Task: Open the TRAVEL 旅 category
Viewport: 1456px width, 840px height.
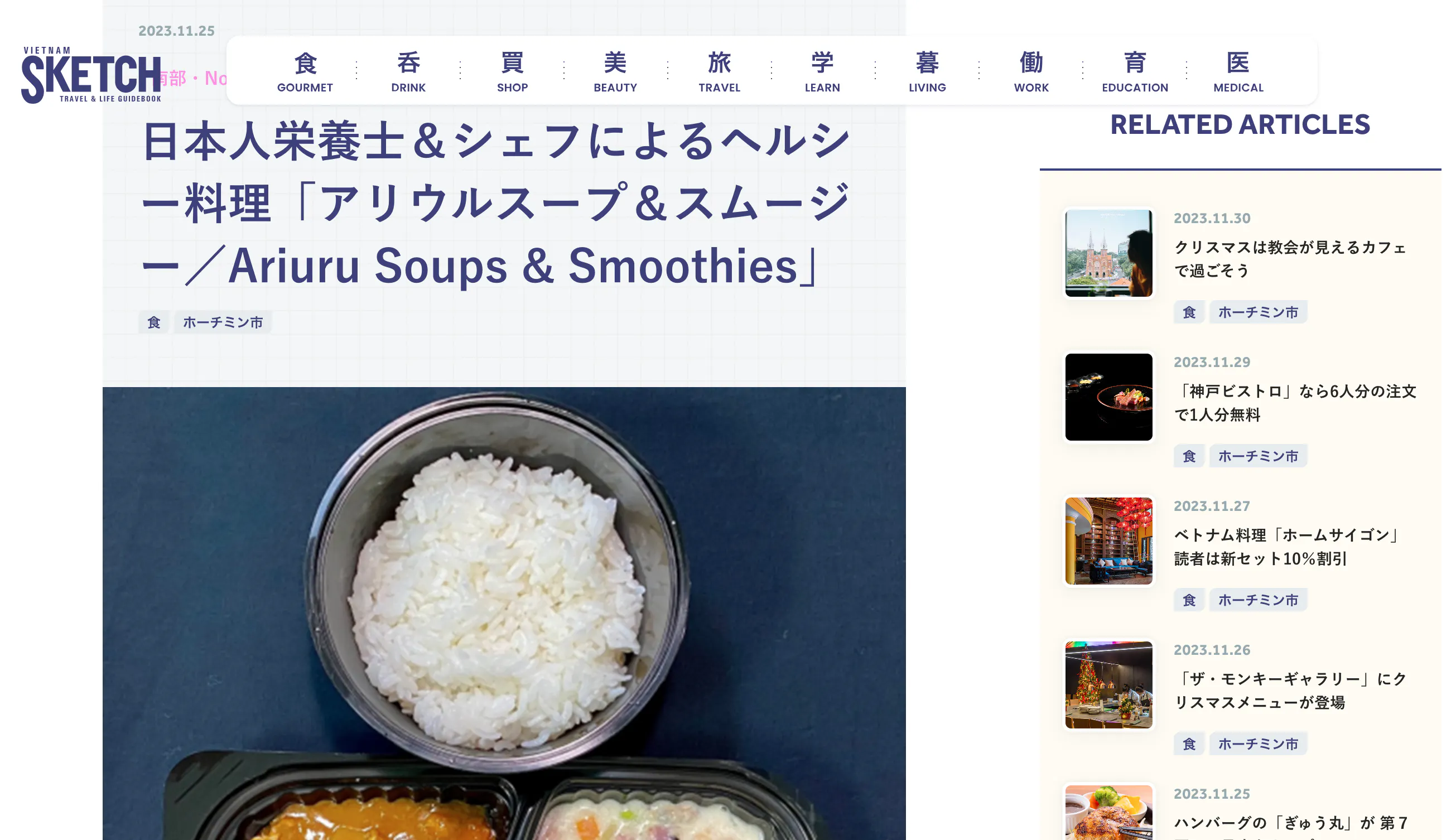Action: click(719, 71)
